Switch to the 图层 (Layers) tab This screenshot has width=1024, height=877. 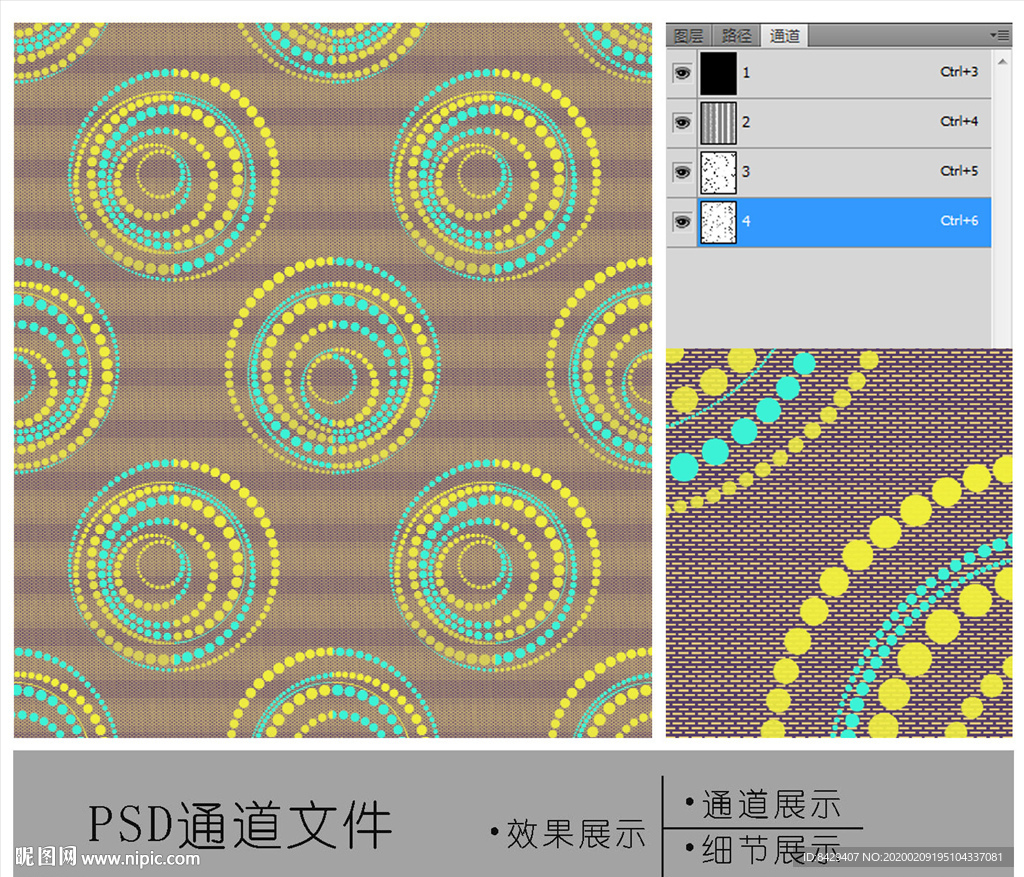[688, 35]
